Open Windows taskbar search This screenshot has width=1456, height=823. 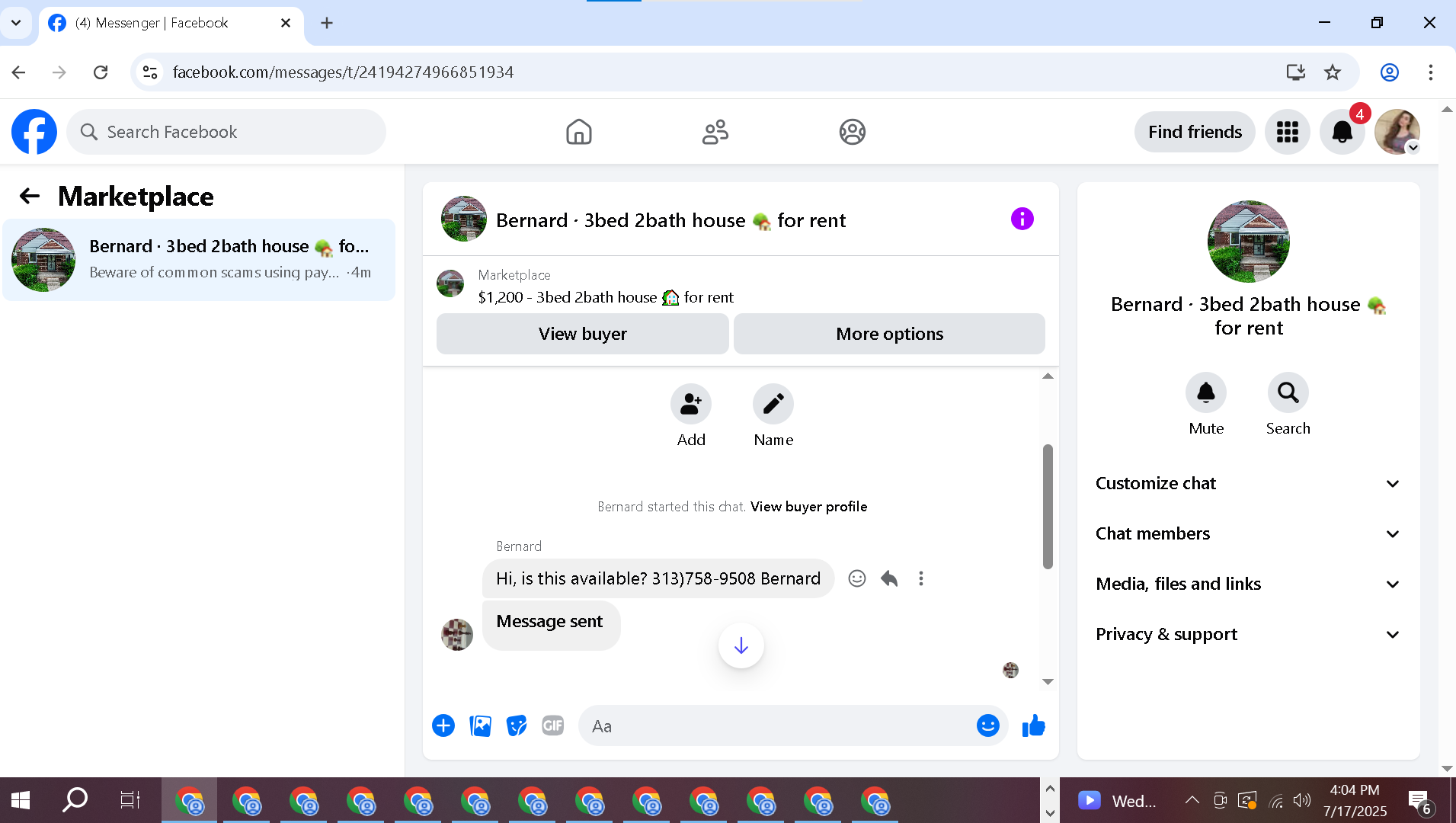(75, 800)
